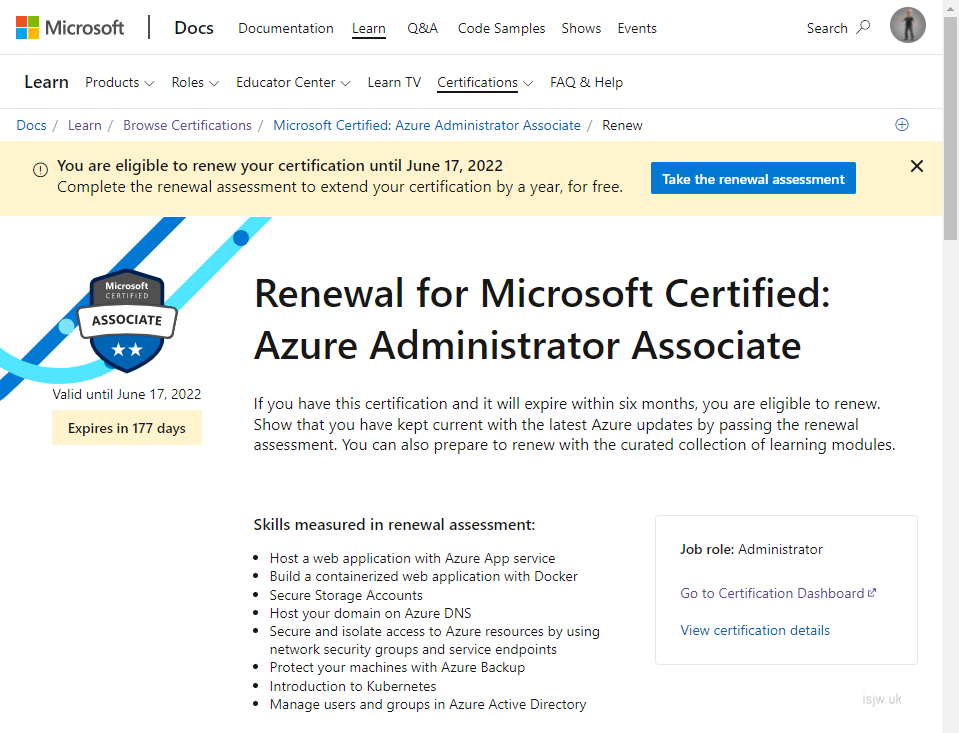The width and height of the screenshot is (959, 733).
Task: Click the Learn section heading link
Action: coord(46,82)
